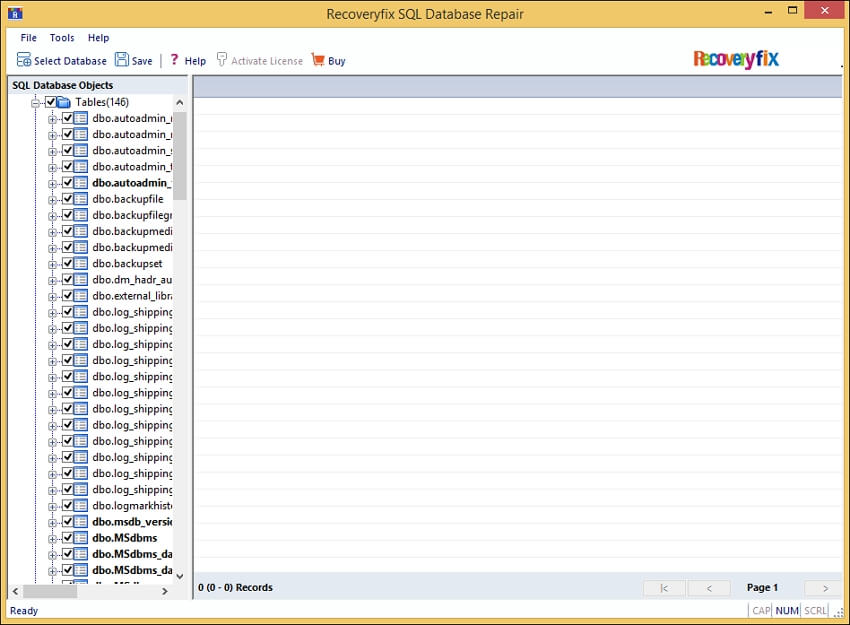850x625 pixels.
Task: Click the '0 (0 - 0) Records' label
Action: [235, 588]
